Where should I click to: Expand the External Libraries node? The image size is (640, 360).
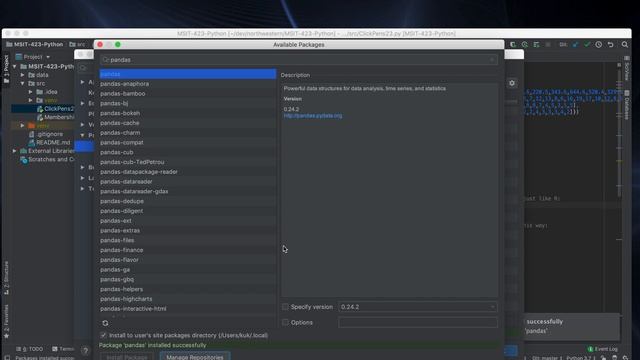(15, 151)
